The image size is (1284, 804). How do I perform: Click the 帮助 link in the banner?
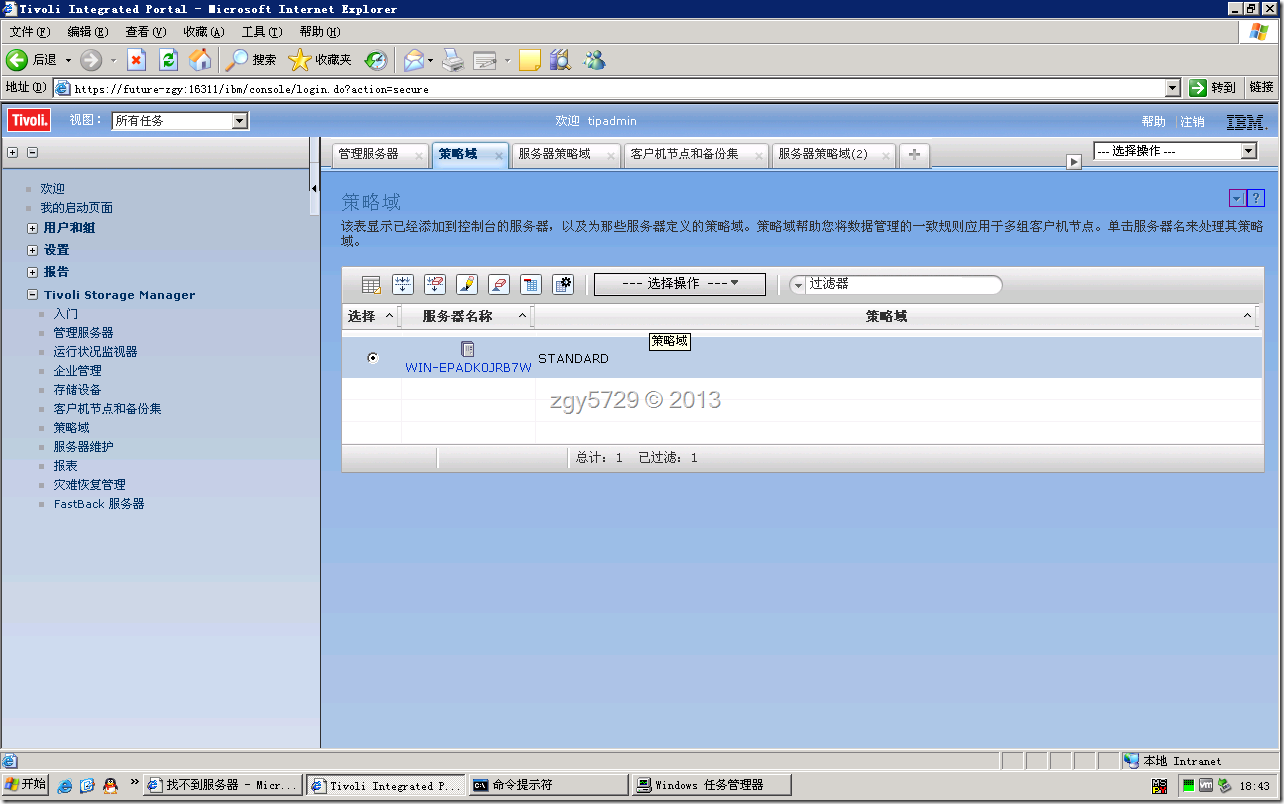[1153, 122]
